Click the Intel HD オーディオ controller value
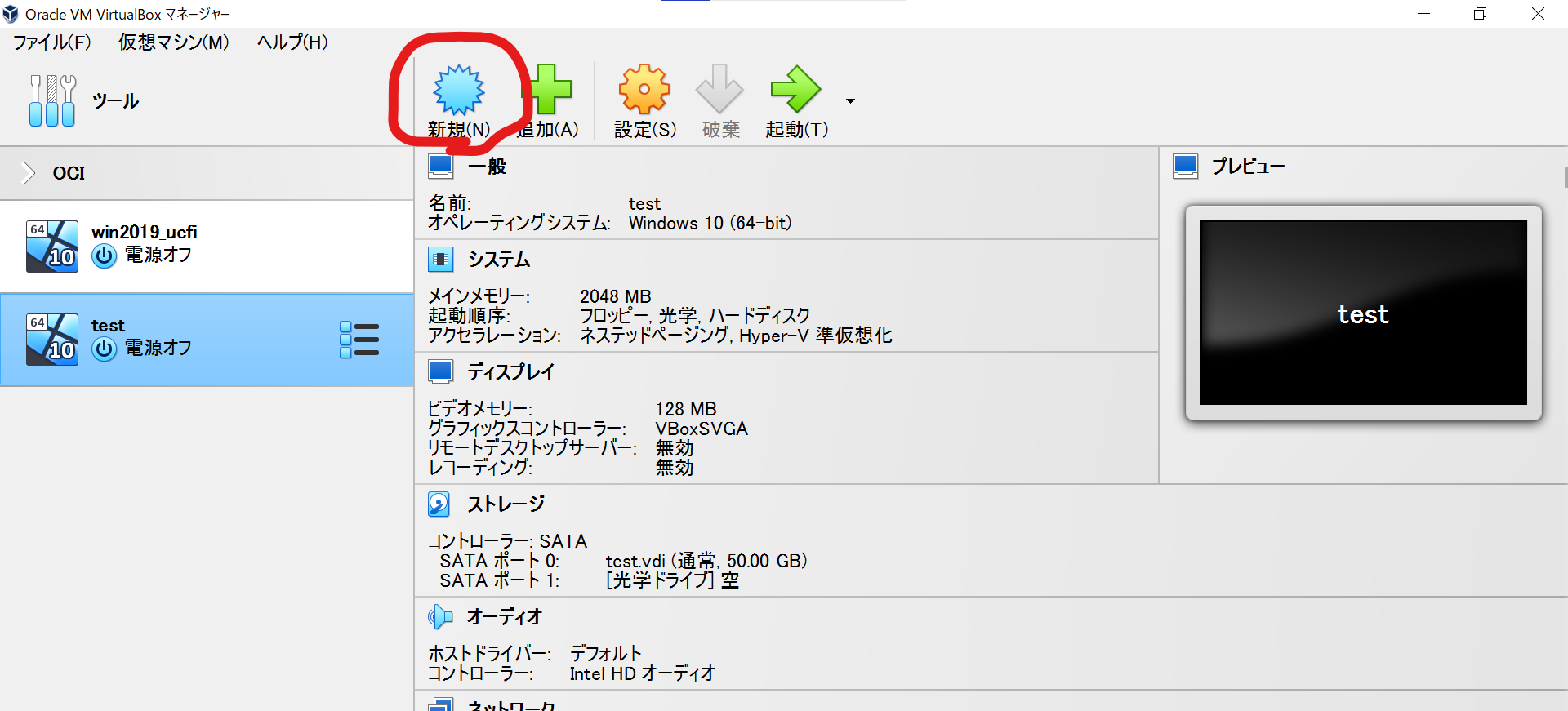The image size is (1568, 711). tap(643, 673)
